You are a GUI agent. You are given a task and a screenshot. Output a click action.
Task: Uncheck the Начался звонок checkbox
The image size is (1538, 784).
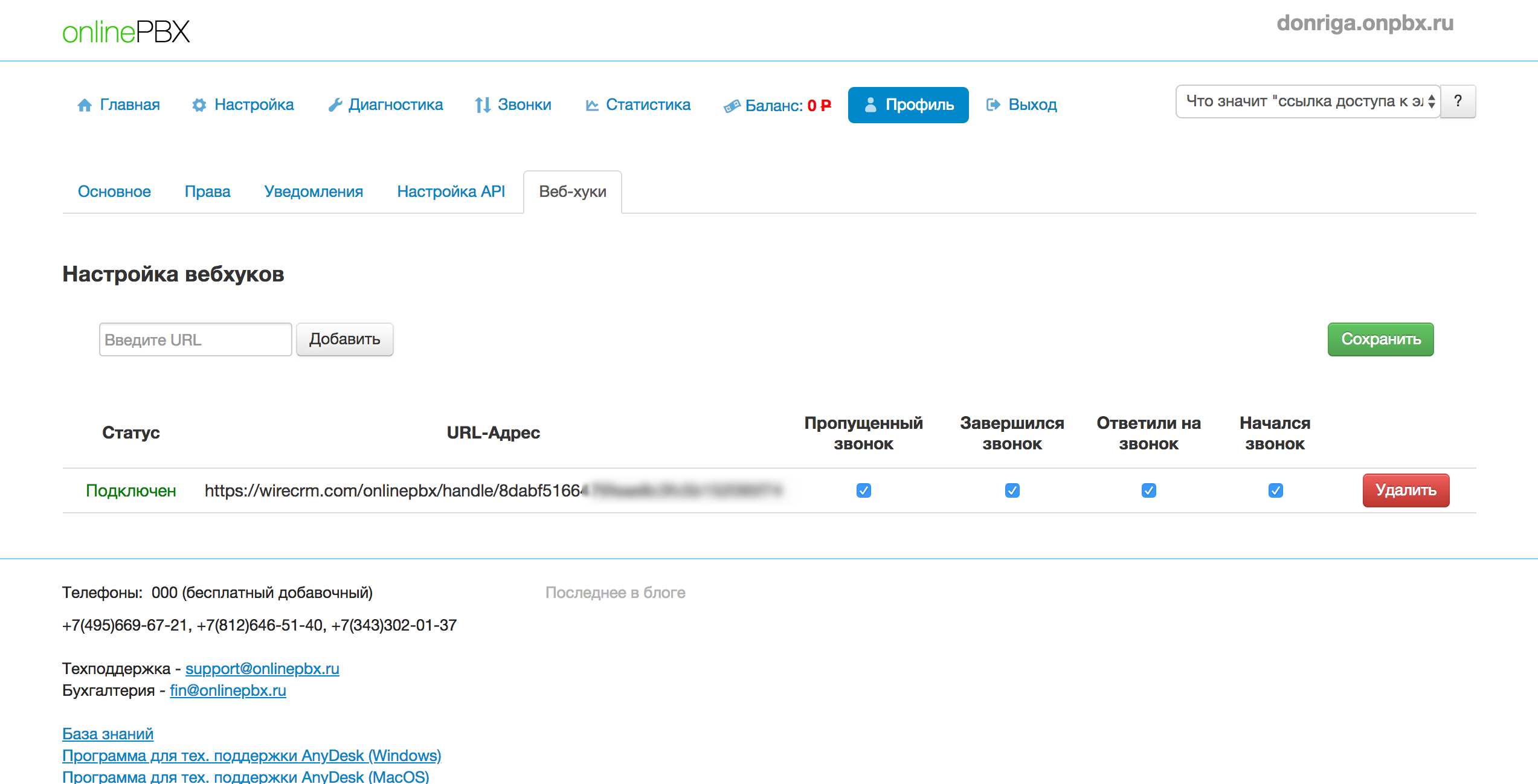point(1275,490)
